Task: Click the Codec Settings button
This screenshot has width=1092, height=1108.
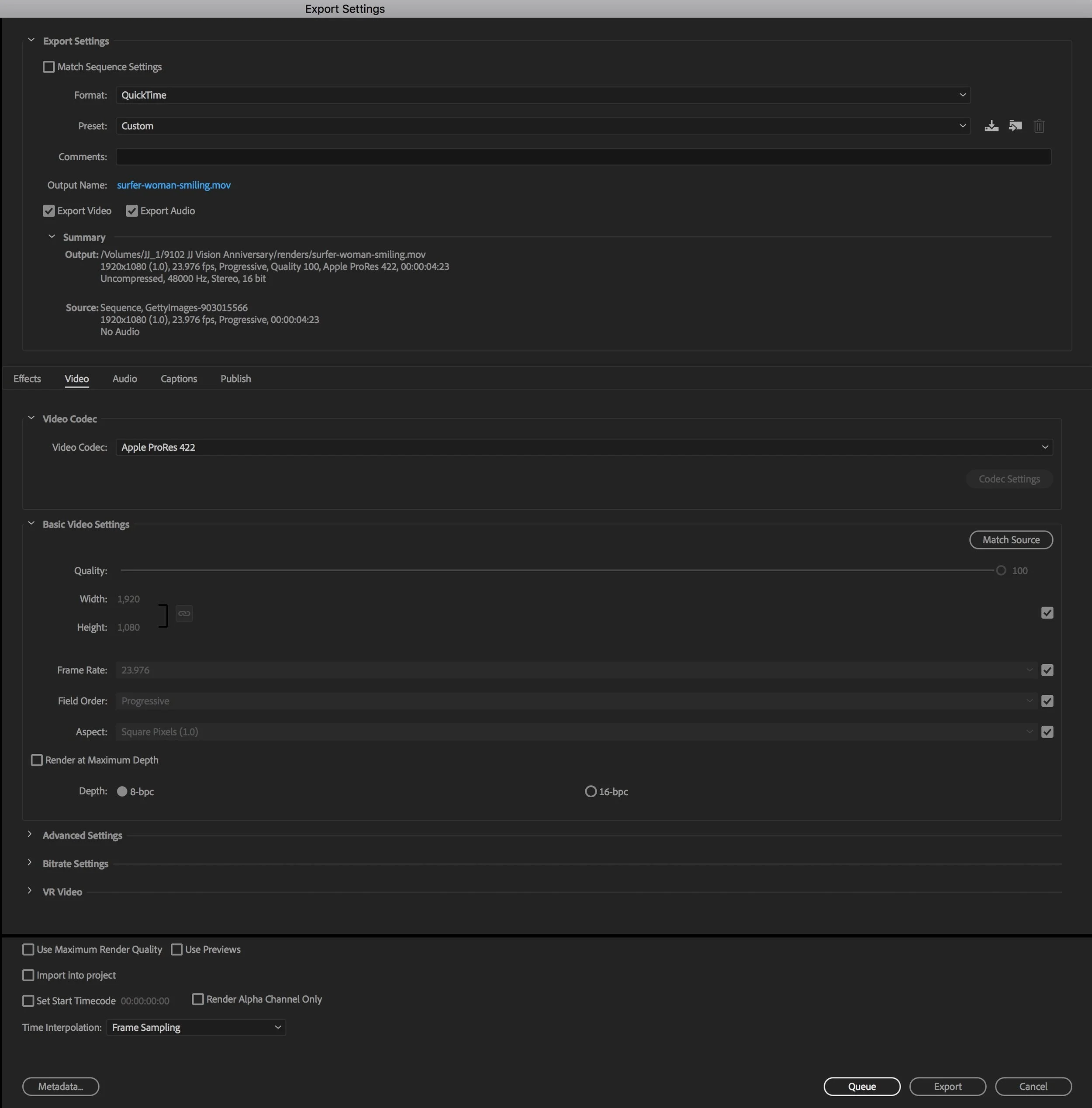Action: (1009, 479)
